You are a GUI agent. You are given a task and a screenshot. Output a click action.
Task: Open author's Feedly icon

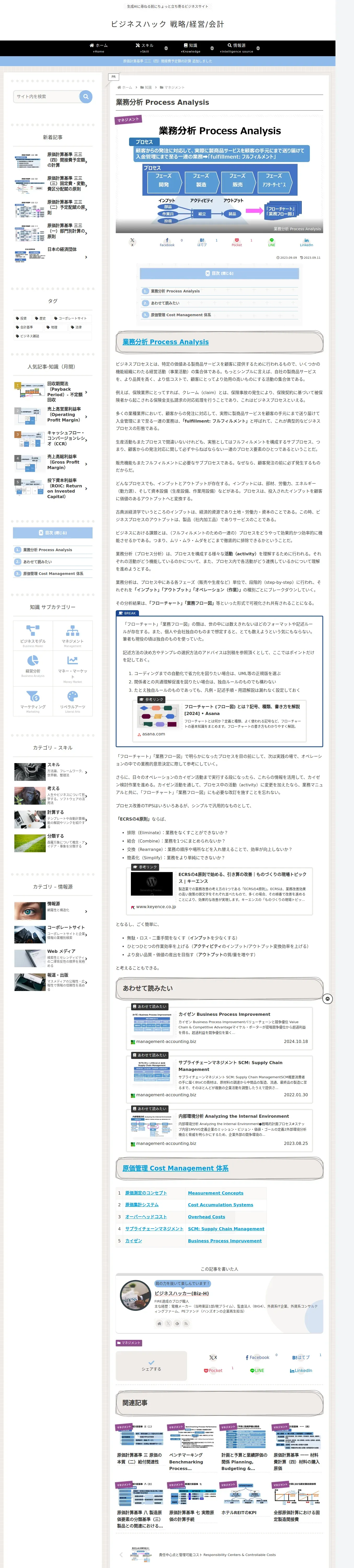pos(177,1323)
